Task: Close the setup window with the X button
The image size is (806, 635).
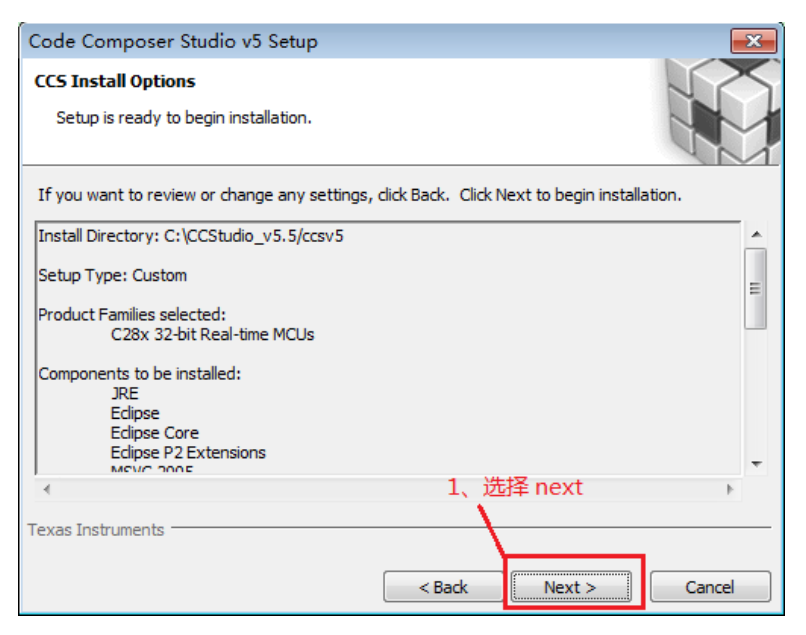Action: tap(753, 41)
